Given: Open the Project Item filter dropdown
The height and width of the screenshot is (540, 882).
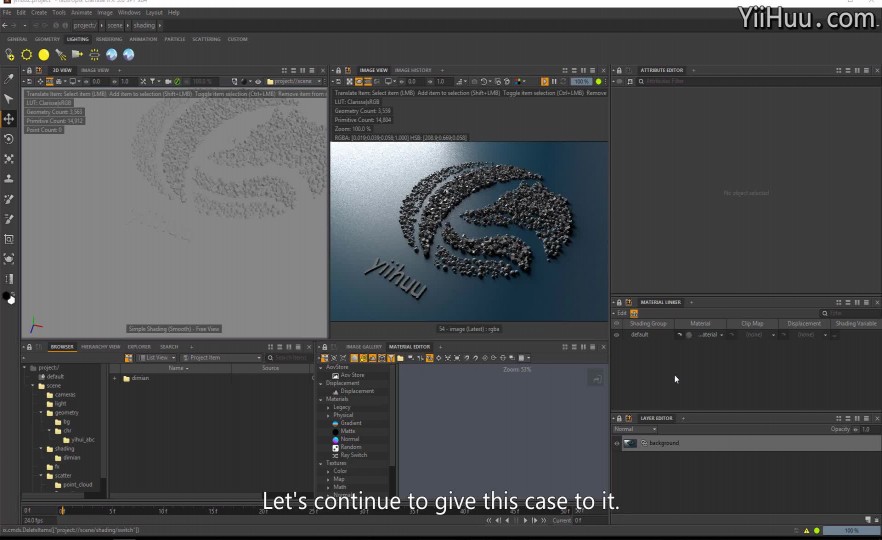Looking at the screenshot, I should tap(222, 358).
